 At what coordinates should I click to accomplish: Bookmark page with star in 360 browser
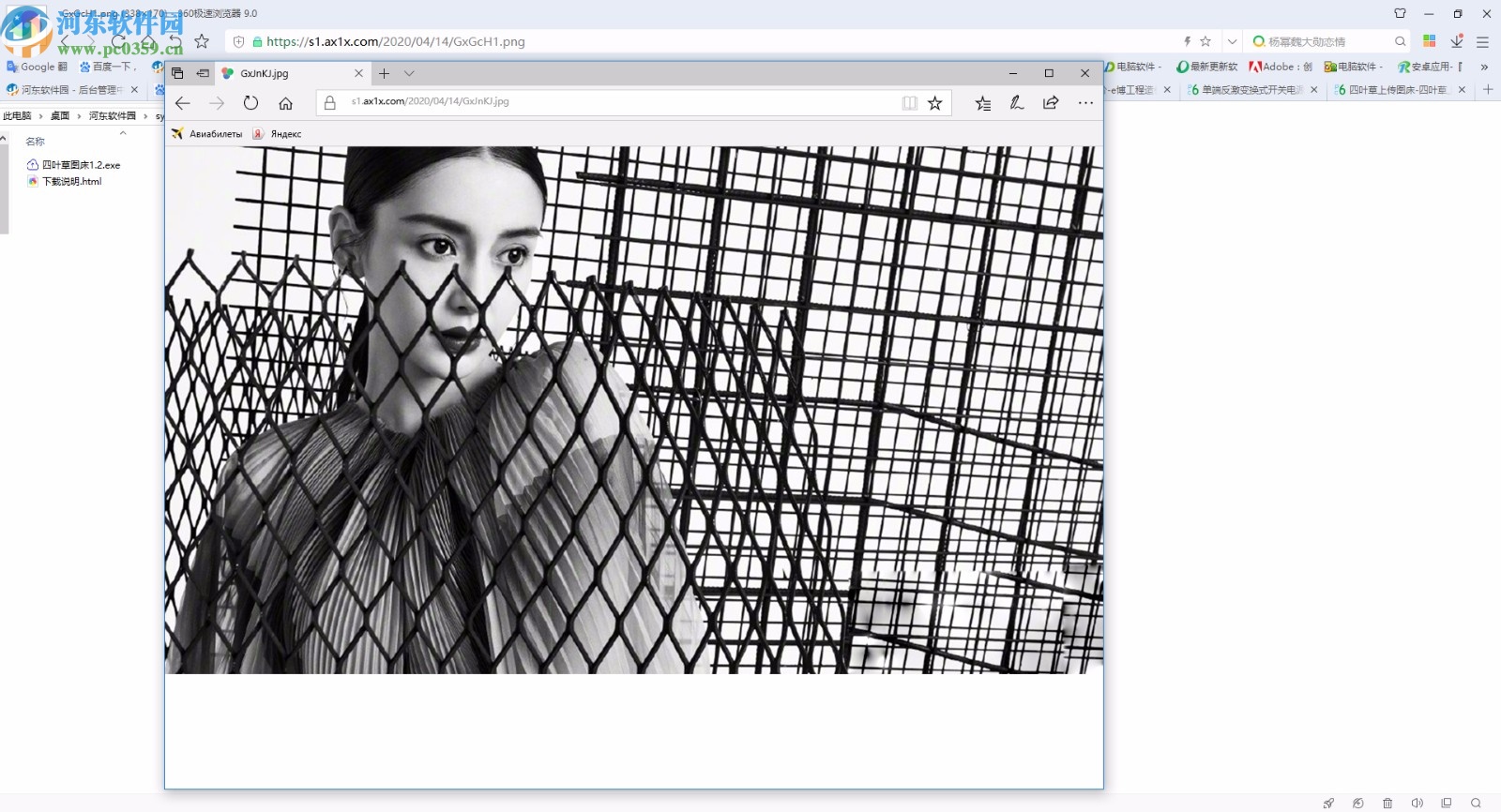202,41
